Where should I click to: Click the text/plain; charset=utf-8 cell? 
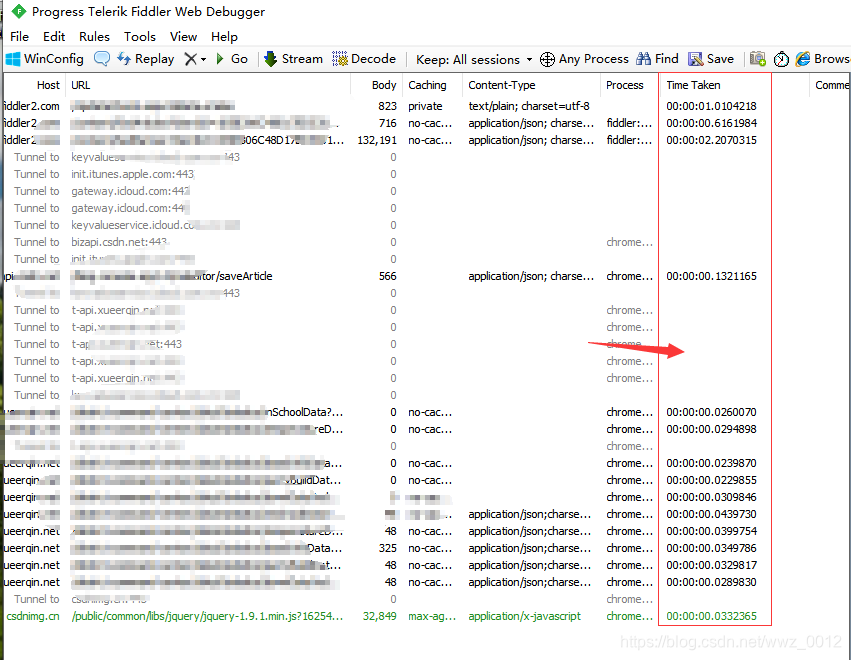(x=529, y=106)
